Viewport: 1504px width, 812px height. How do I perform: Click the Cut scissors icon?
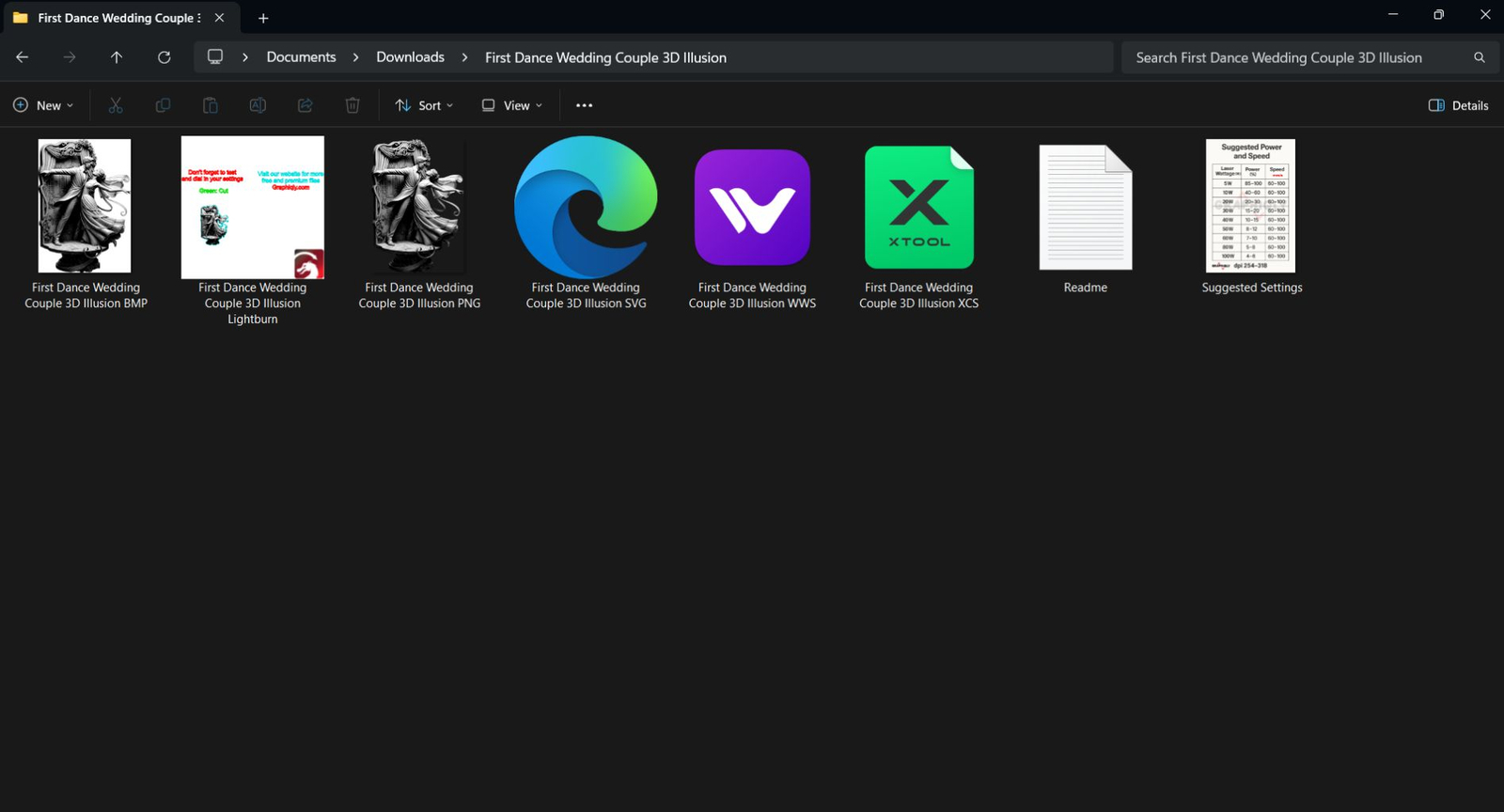[116, 105]
